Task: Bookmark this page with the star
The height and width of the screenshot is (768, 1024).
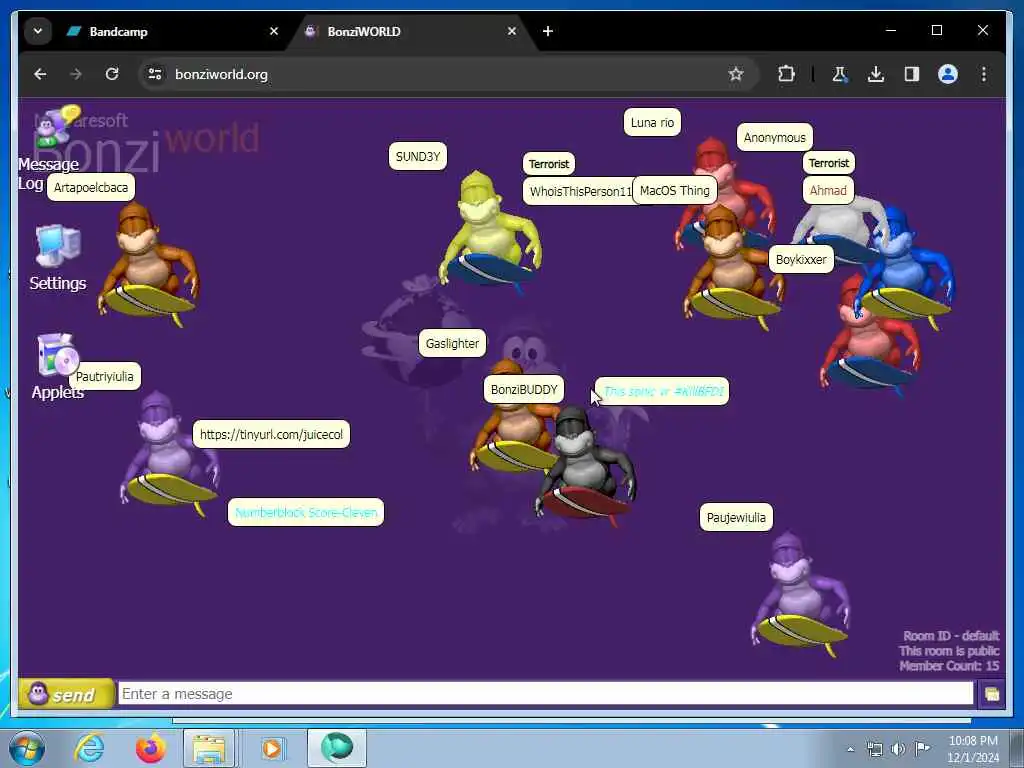Action: pos(736,74)
